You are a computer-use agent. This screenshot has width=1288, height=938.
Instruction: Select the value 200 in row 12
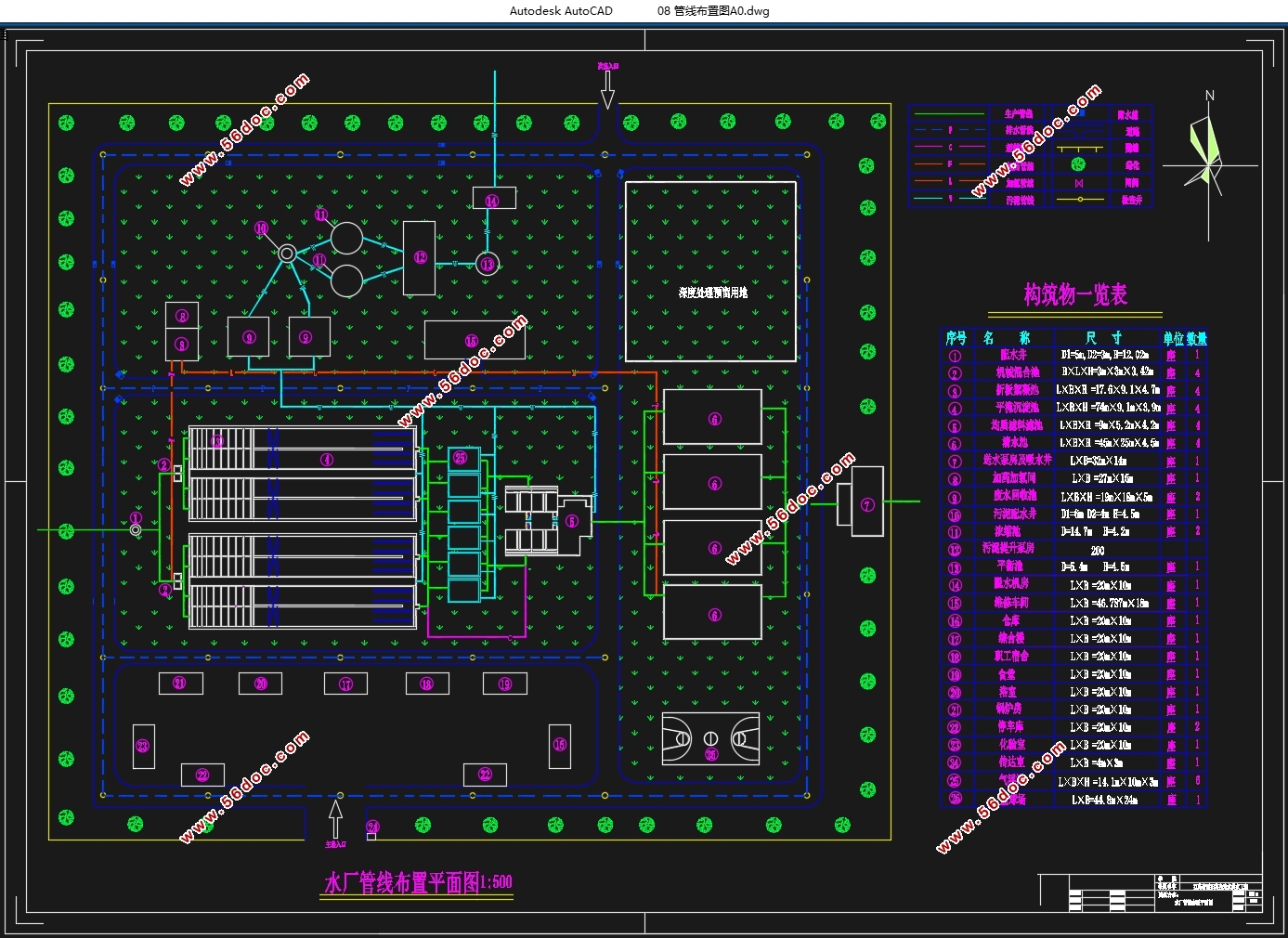[1098, 550]
